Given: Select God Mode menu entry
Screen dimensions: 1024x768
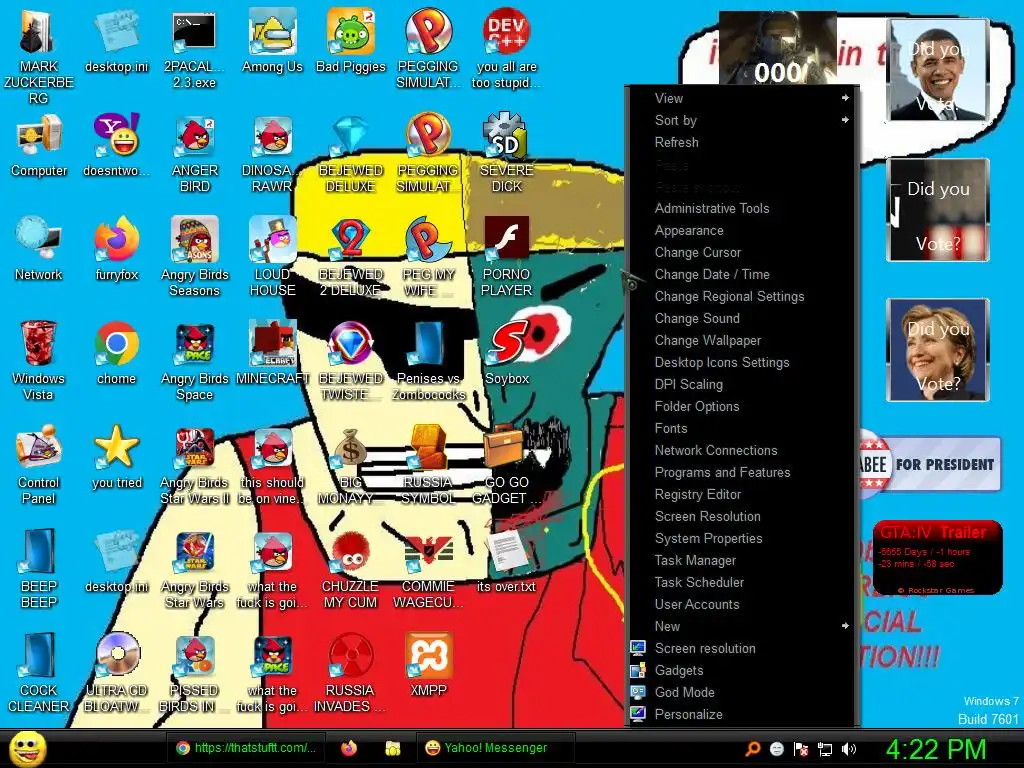Looking at the screenshot, I should point(742,692).
